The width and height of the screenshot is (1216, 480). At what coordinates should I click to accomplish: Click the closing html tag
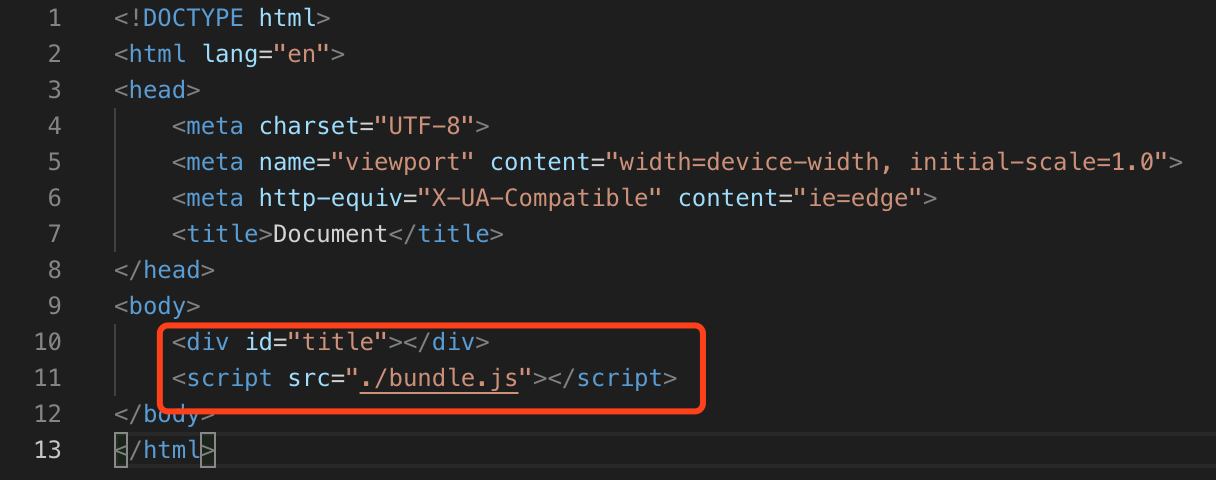coord(165,450)
